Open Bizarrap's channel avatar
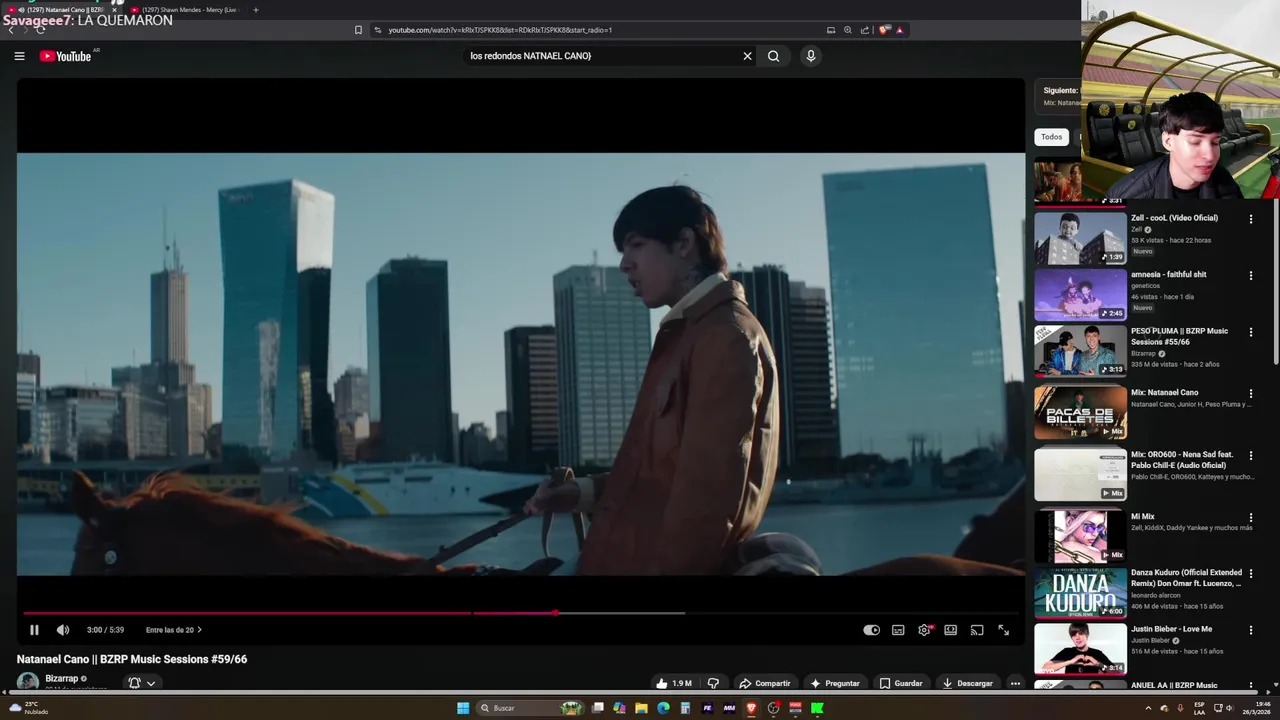Image resolution: width=1280 pixels, height=720 pixels. (28, 682)
